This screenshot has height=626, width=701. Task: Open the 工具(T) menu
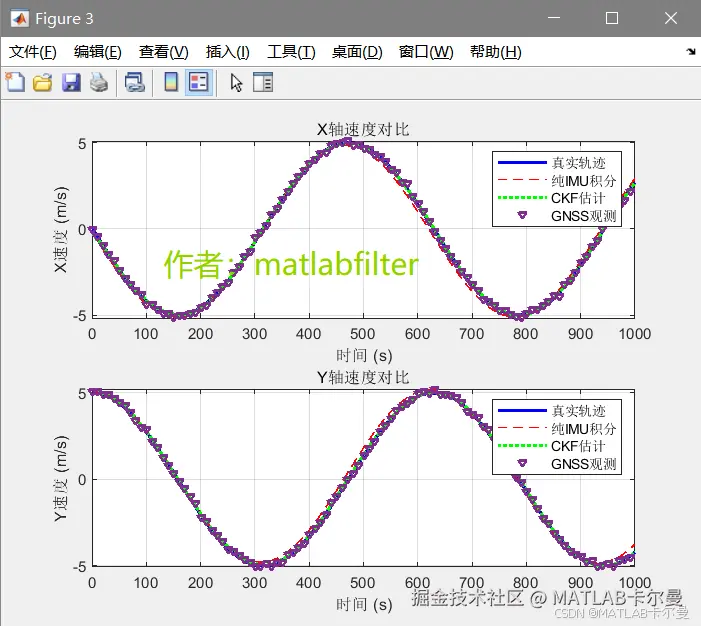[x=291, y=52]
